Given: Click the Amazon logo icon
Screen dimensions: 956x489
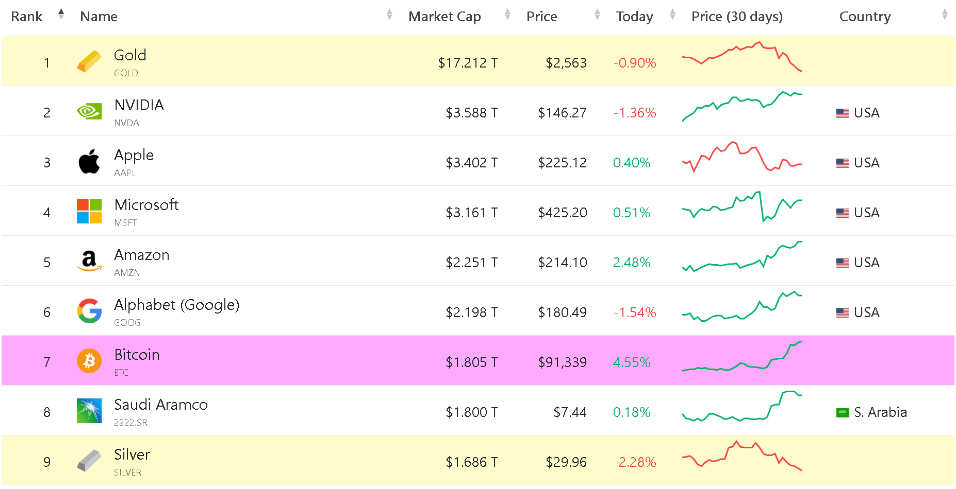Looking at the screenshot, I should pyautogui.click(x=89, y=262).
